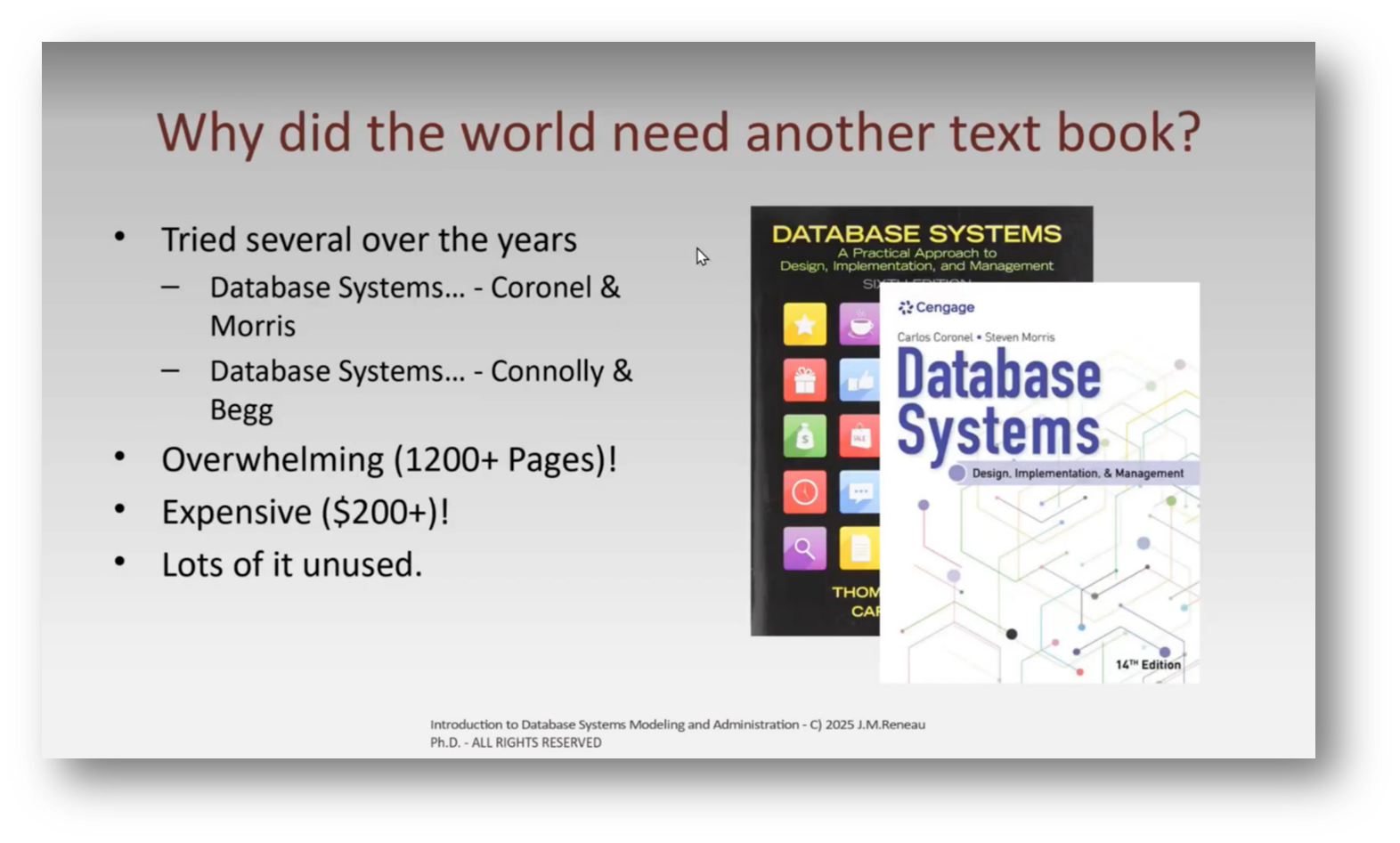Viewport: 1400px width, 843px height.
Task: Click the bullet "Expensive ($200+)!"
Action: click(305, 512)
